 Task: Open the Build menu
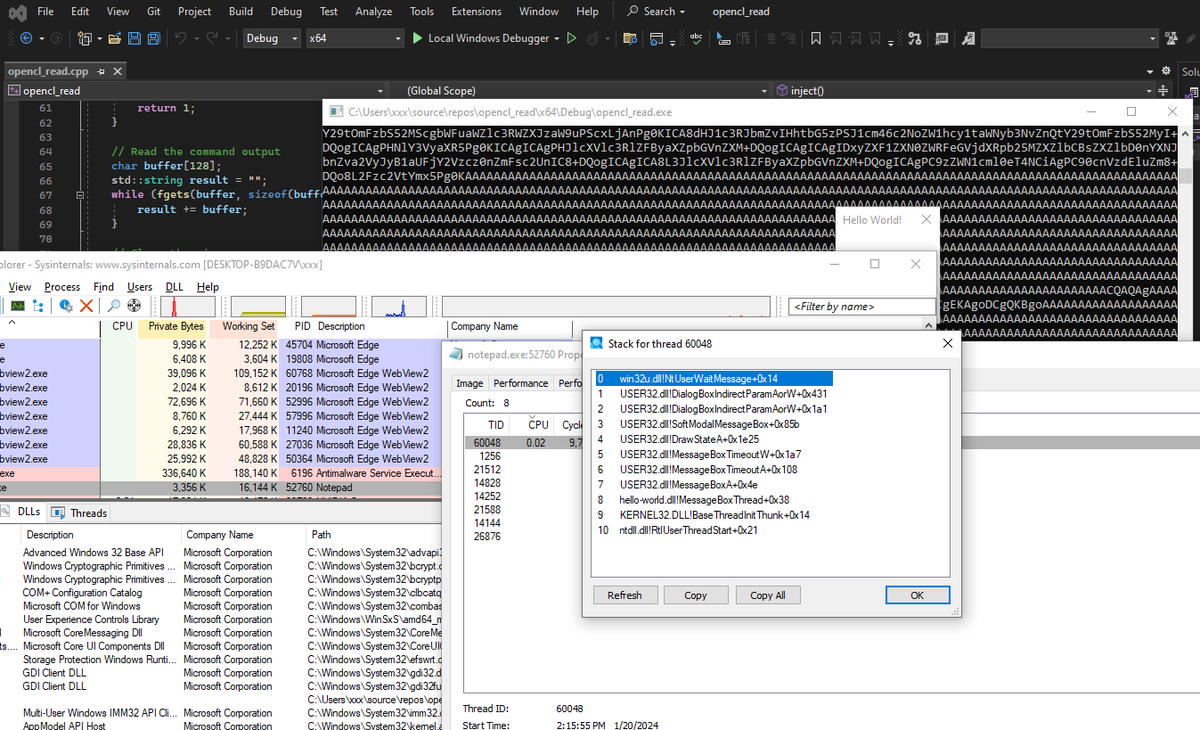click(240, 11)
